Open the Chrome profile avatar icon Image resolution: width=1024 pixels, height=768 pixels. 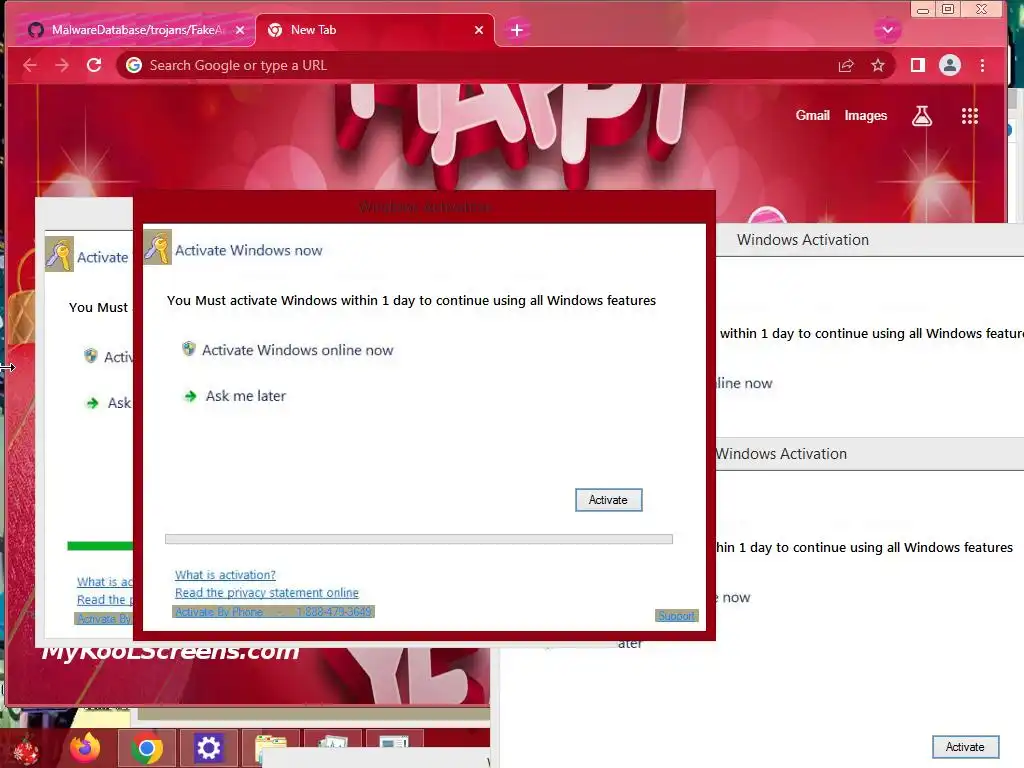(x=950, y=65)
